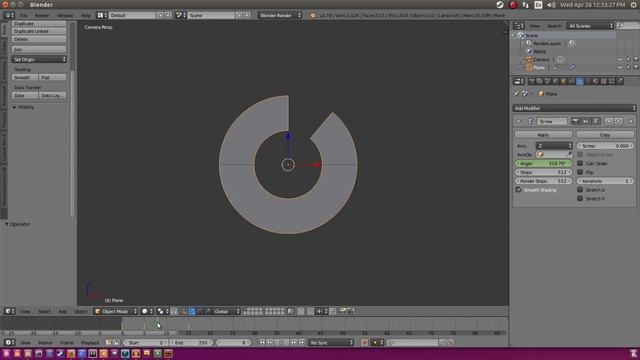Screen dimensions: 640x360
Task: Move Screw modifier up the stack
Action: 609,121
